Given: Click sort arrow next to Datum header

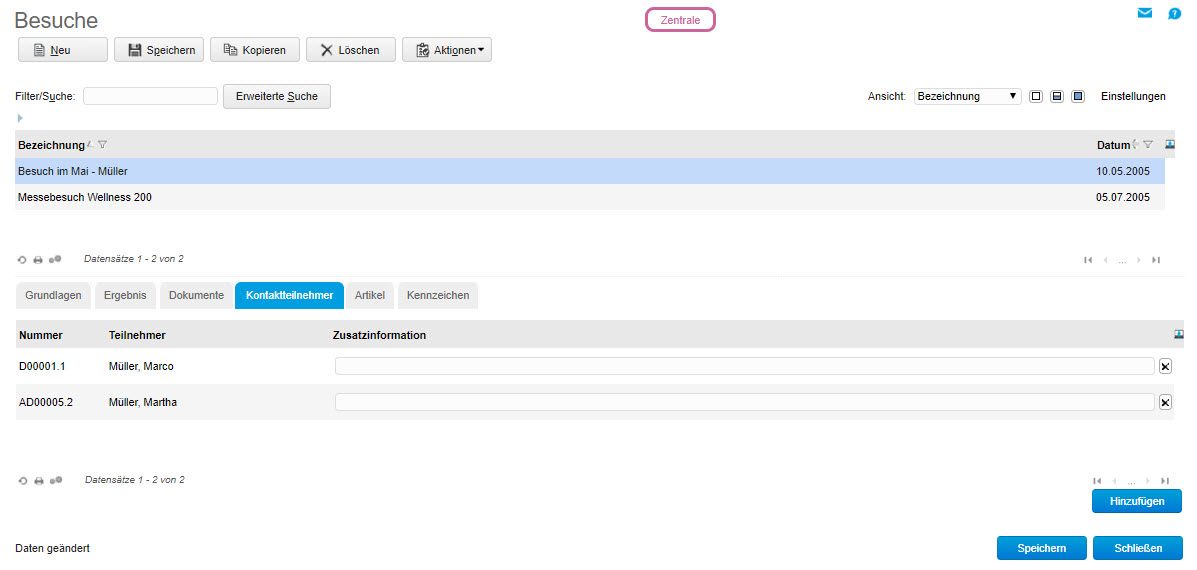Looking at the screenshot, I should click(1135, 144).
